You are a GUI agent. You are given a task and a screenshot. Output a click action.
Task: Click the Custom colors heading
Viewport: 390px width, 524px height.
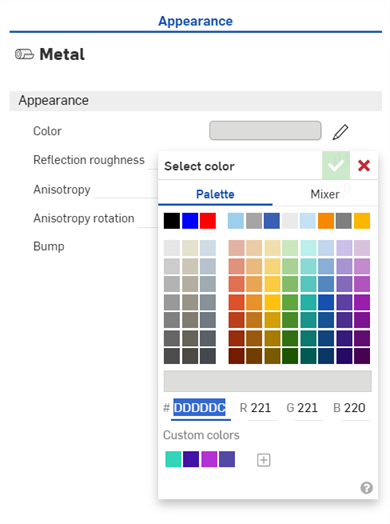[201, 435]
